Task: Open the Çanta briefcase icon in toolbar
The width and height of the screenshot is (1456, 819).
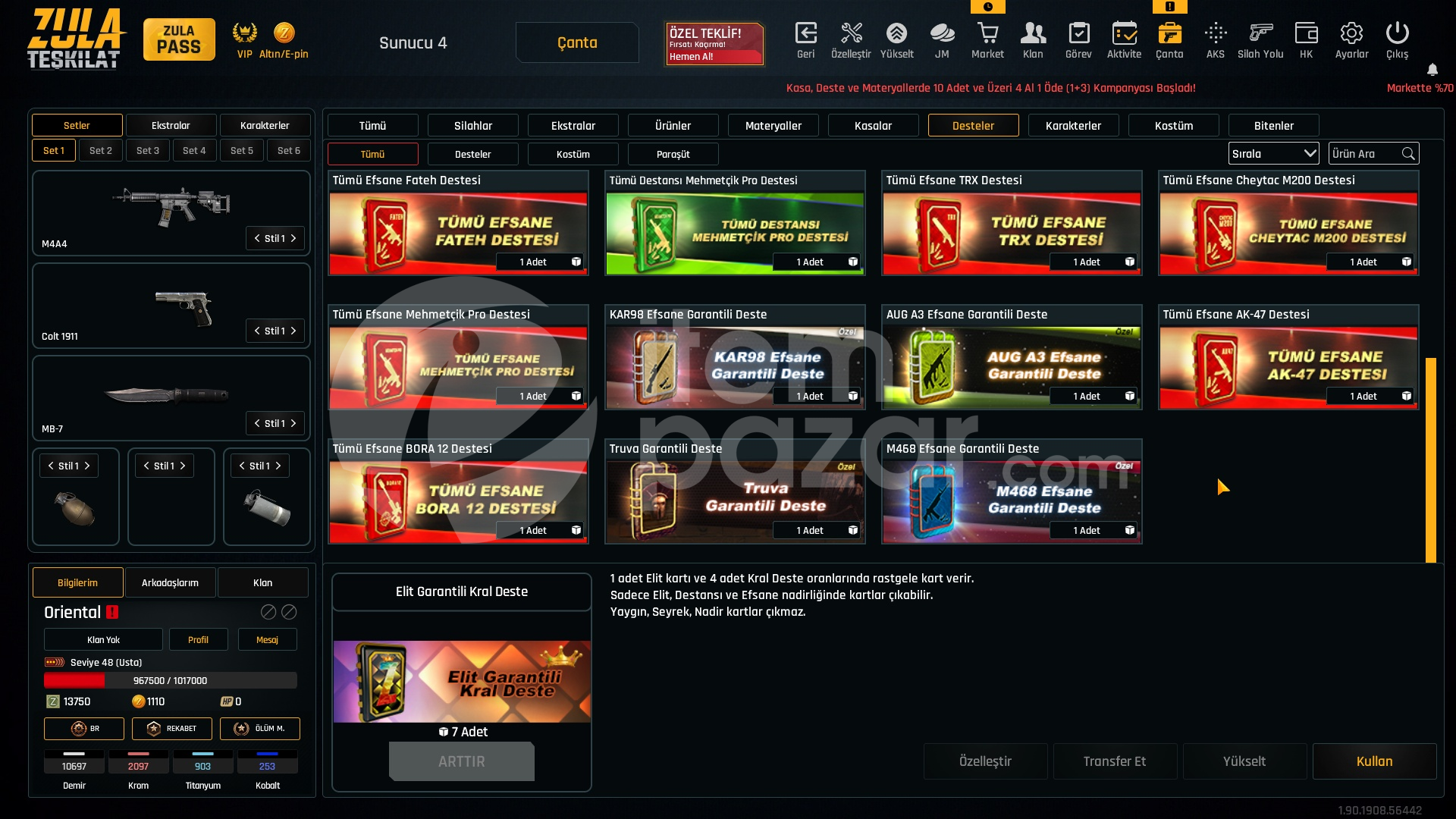Action: pos(1169,33)
